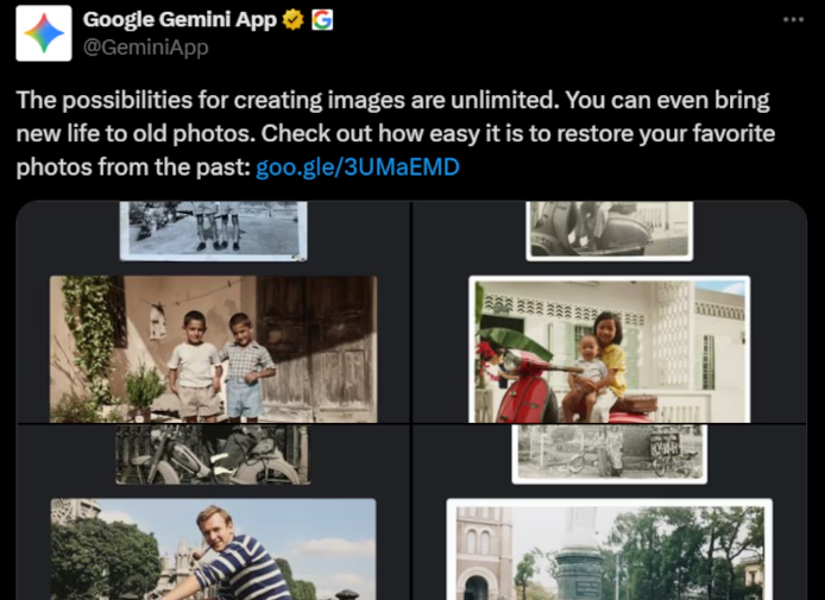Click the tweet text about restoring old photos
Image resolution: width=825 pixels, height=600 pixels.
(395, 133)
